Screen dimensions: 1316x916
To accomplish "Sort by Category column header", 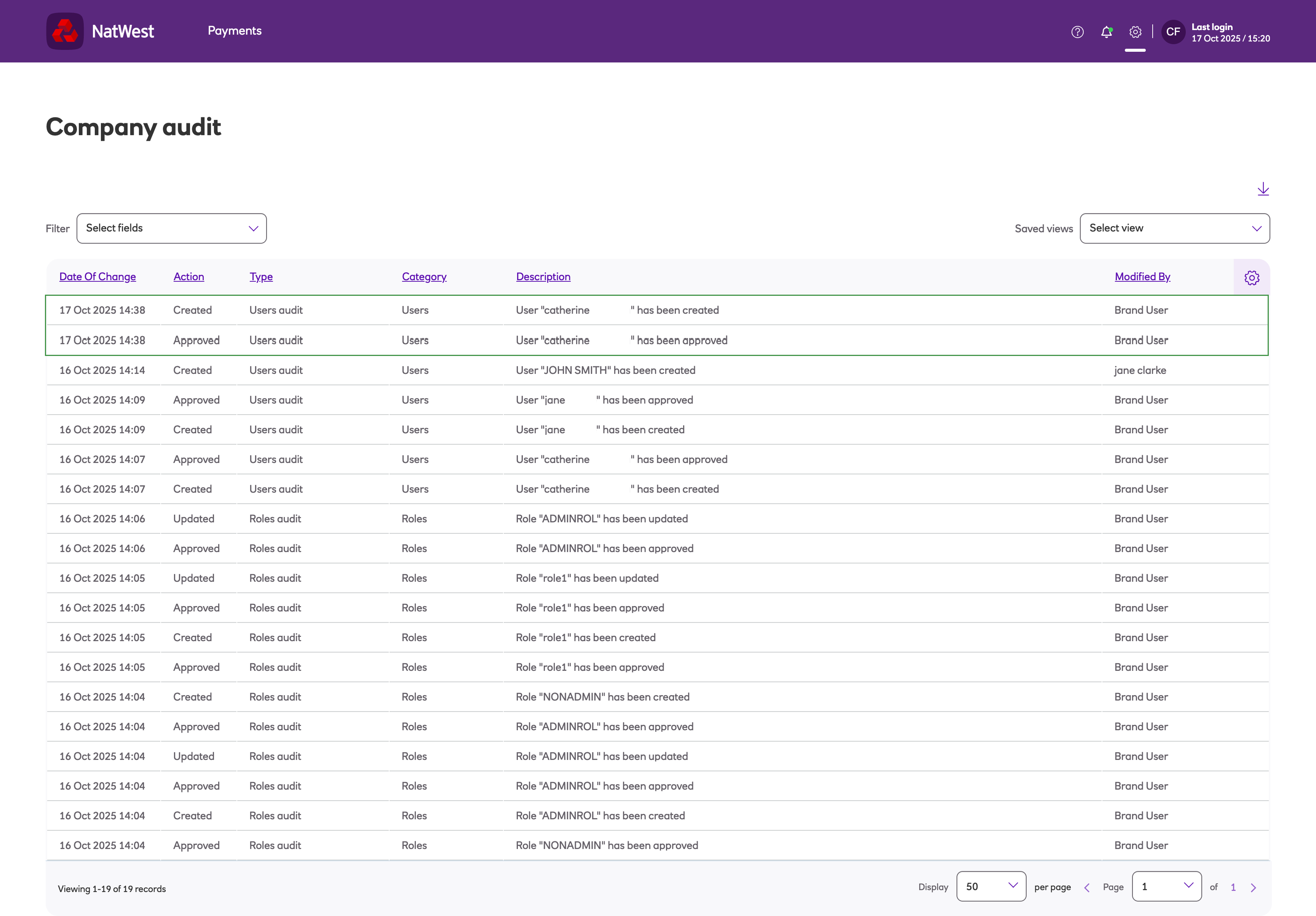I will point(423,277).
